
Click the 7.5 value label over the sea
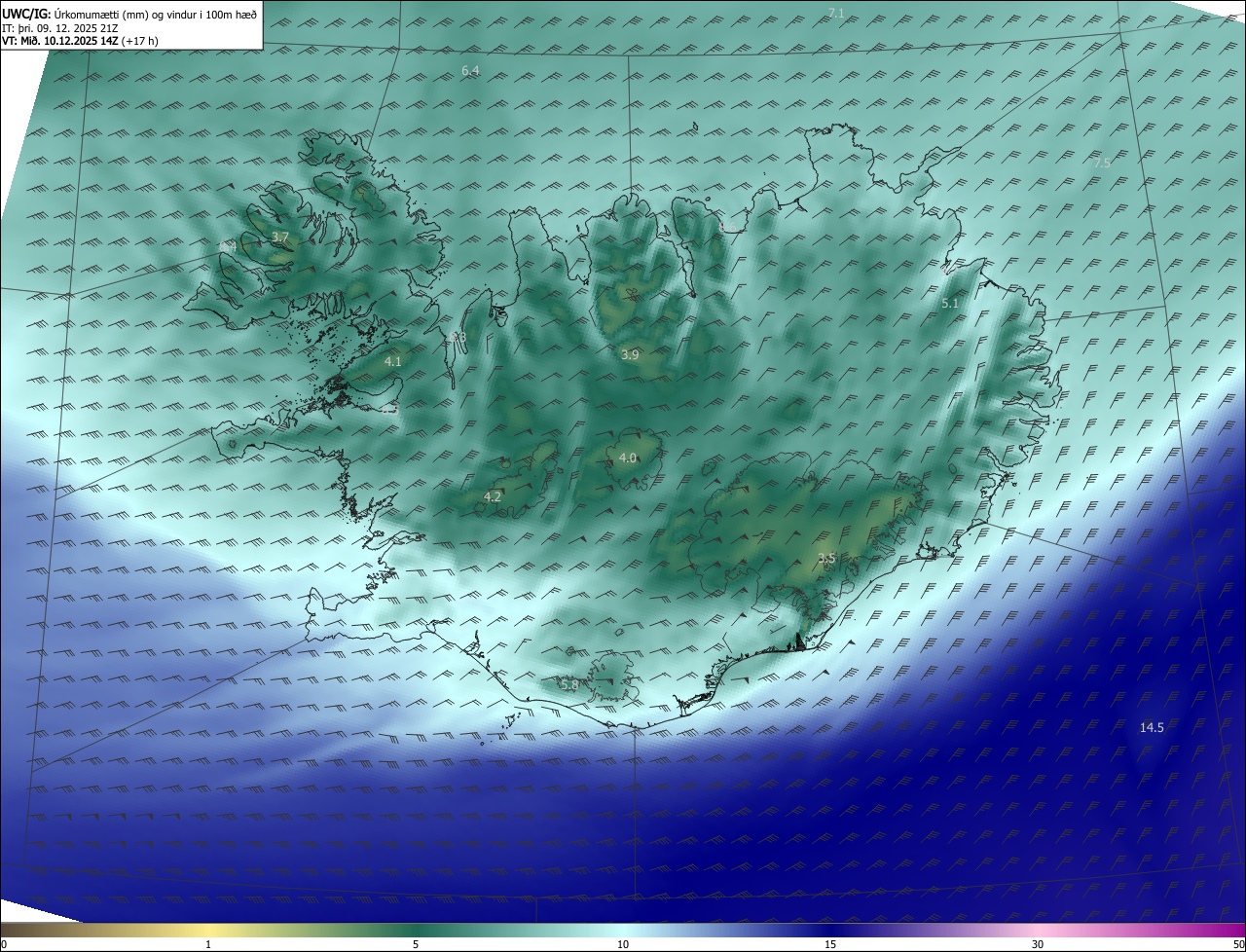tap(1102, 164)
